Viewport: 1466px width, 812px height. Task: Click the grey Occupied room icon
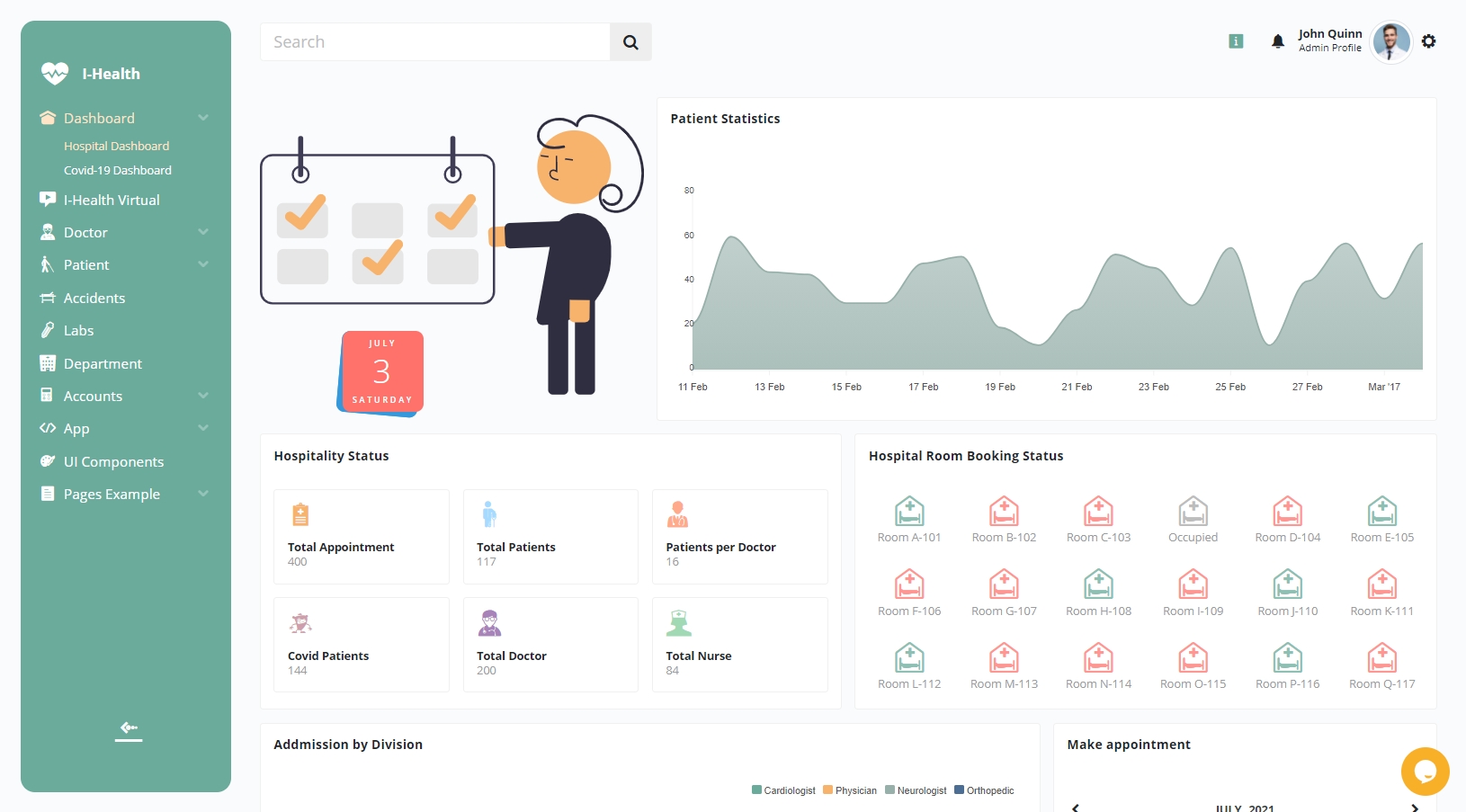1193,511
